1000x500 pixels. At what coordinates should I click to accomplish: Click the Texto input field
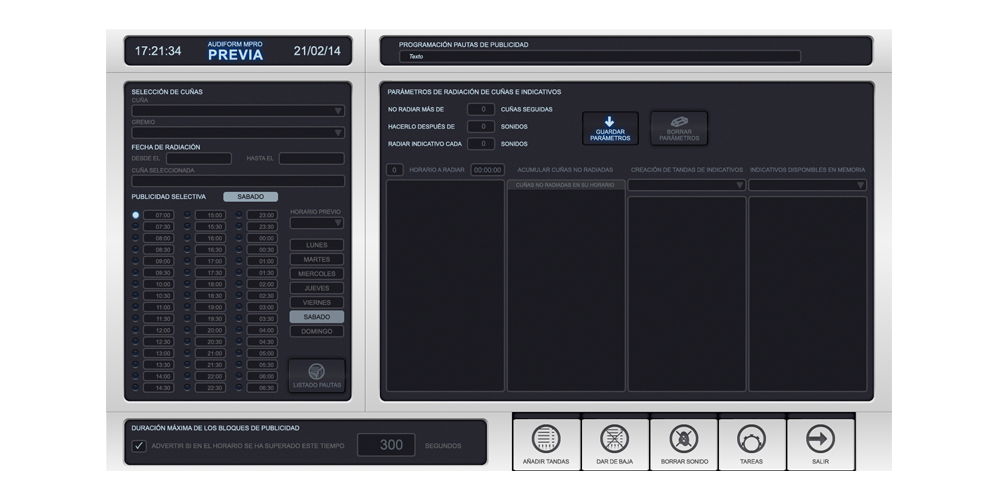point(600,56)
